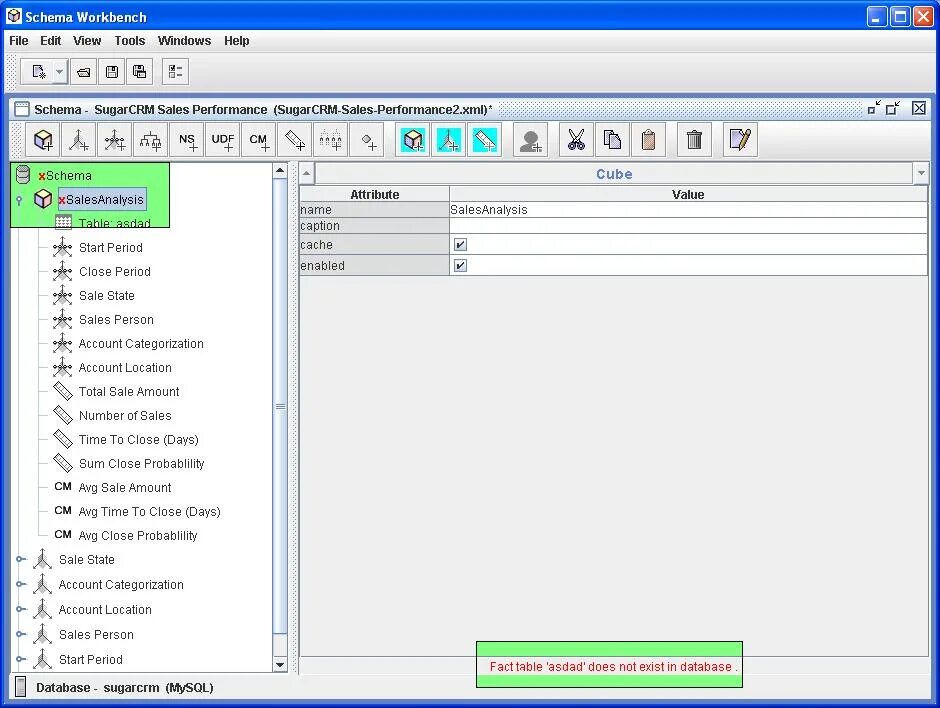Select the Avg Sale Amount calculated member
The width and height of the screenshot is (940, 708).
click(125, 487)
